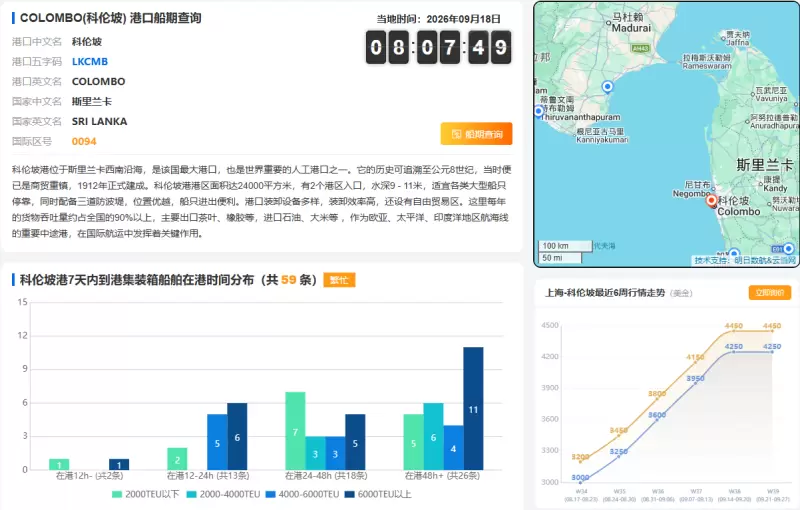800x510 pixels.
Task: Click the blue port marker south of Madurai
Action: coord(607,86)
